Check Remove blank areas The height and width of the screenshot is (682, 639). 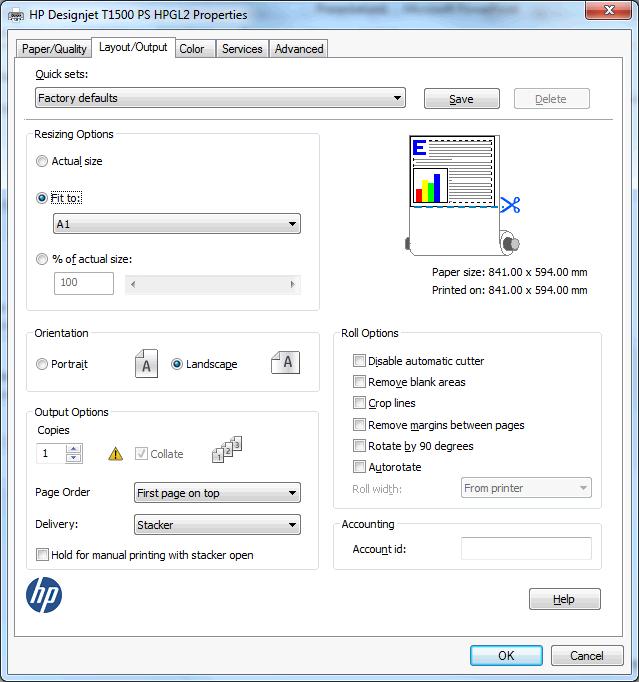(x=359, y=381)
